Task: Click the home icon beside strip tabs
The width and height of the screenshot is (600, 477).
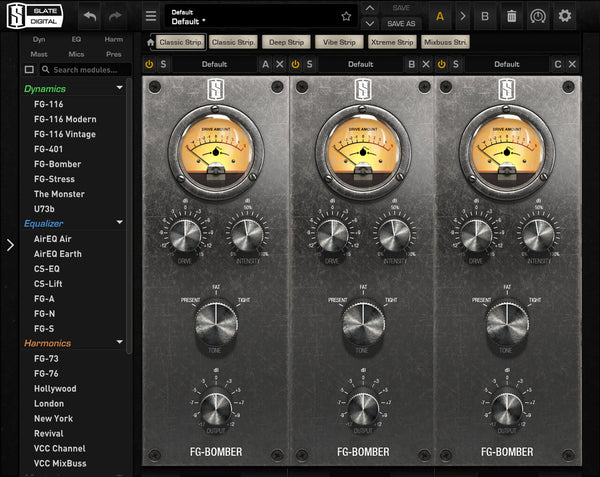Action: (150, 43)
